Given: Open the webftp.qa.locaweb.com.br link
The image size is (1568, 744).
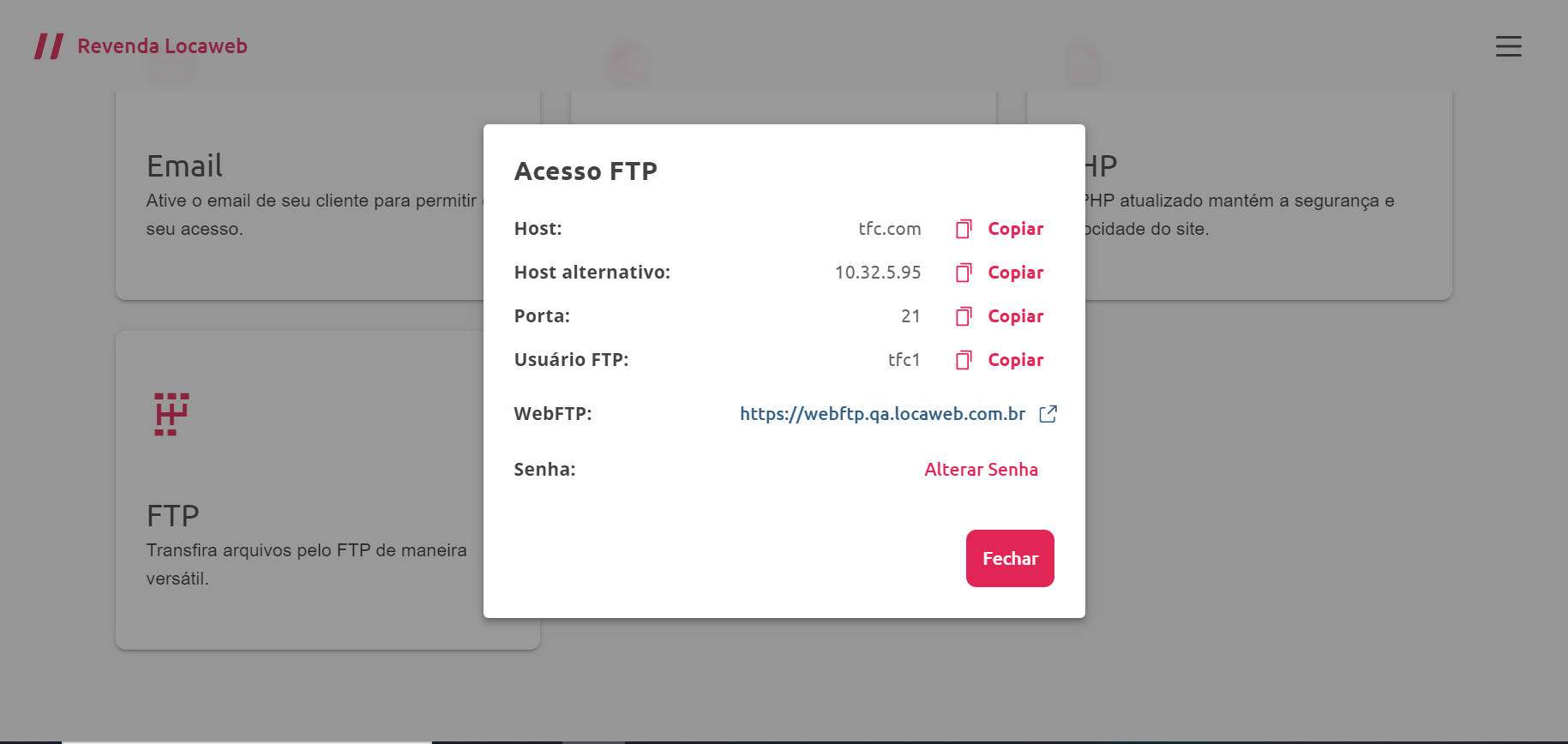Looking at the screenshot, I should (882, 414).
